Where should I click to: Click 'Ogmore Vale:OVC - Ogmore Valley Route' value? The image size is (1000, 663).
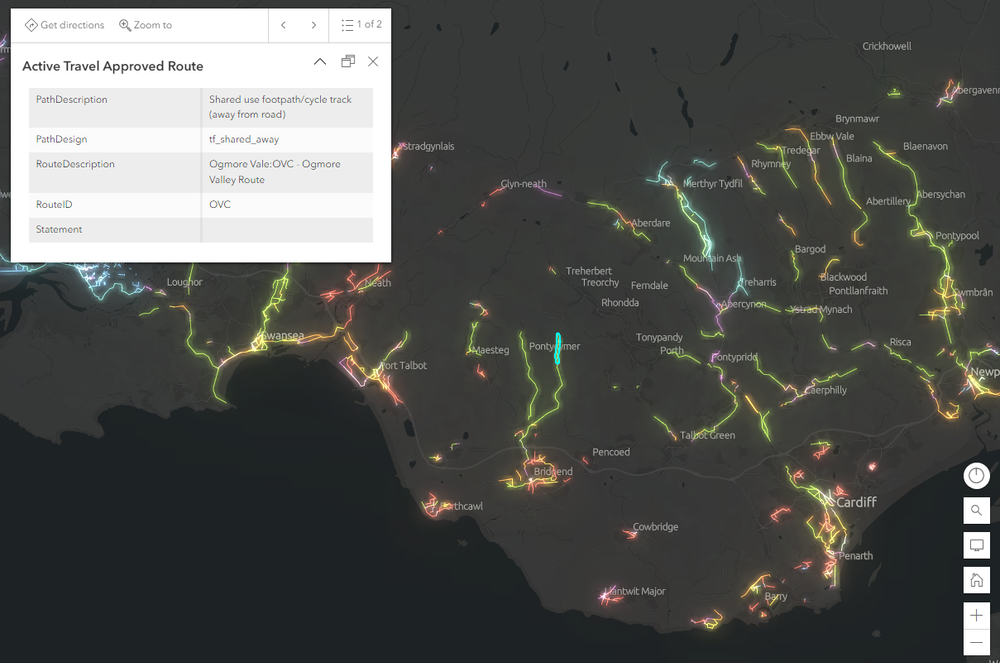pyautogui.click(x=275, y=171)
